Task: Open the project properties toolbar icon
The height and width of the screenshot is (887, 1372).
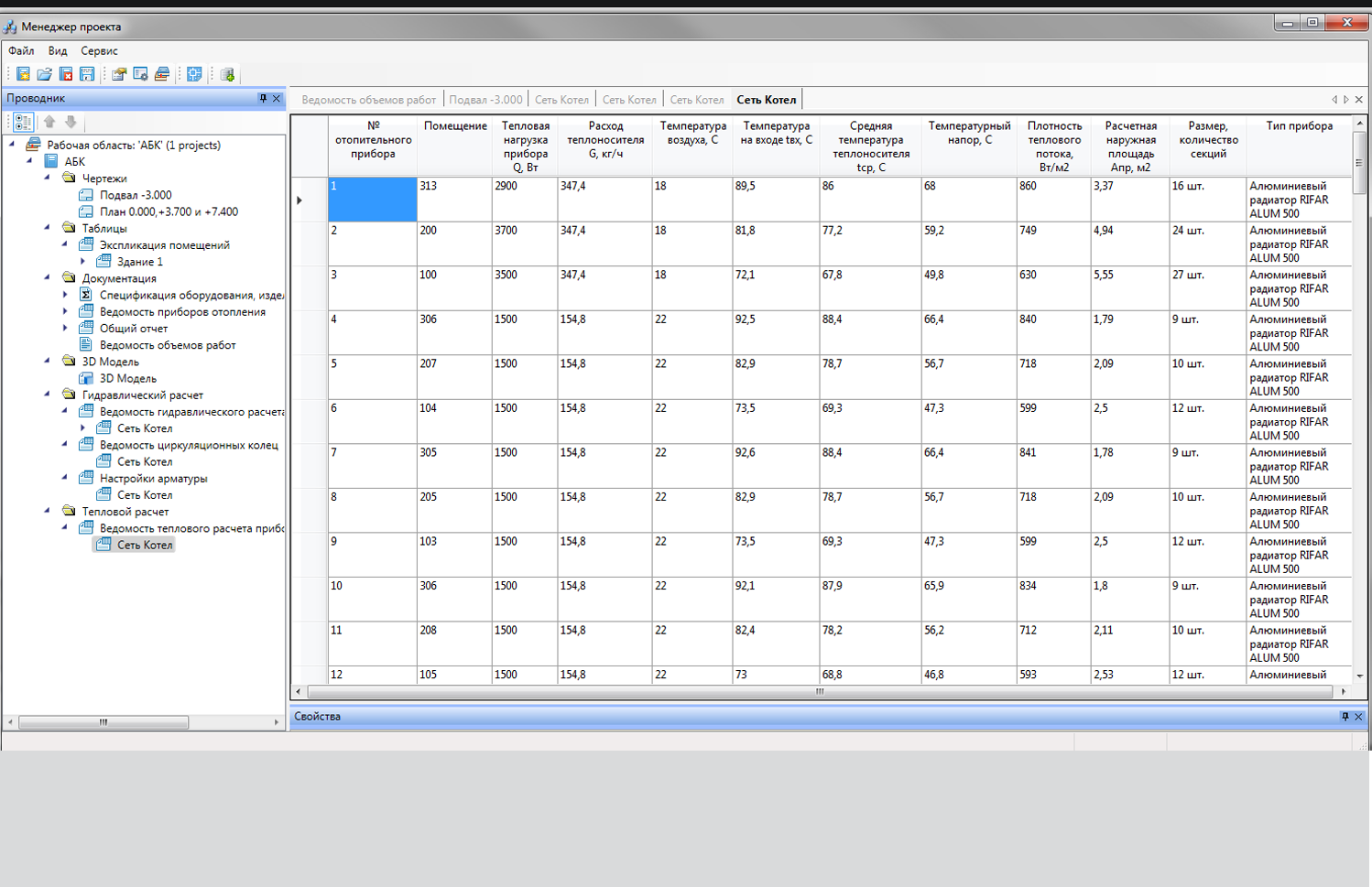Action: click(119, 74)
